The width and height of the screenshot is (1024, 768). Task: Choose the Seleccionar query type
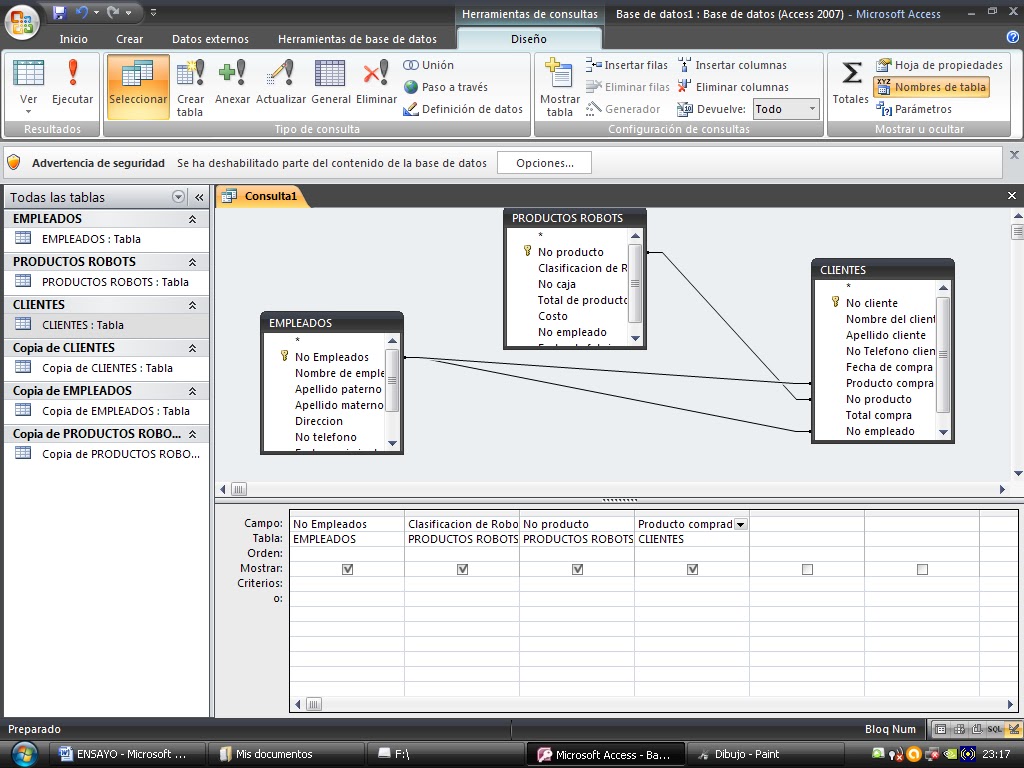point(138,87)
